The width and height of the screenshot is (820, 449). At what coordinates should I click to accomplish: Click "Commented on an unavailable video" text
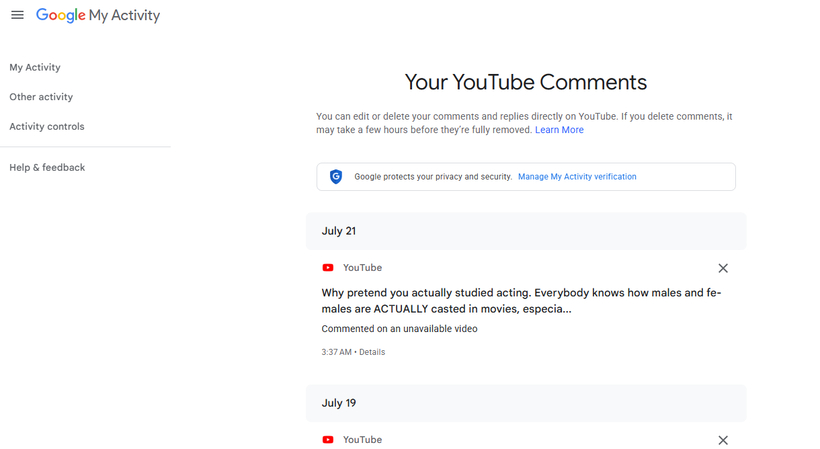(x=400, y=329)
